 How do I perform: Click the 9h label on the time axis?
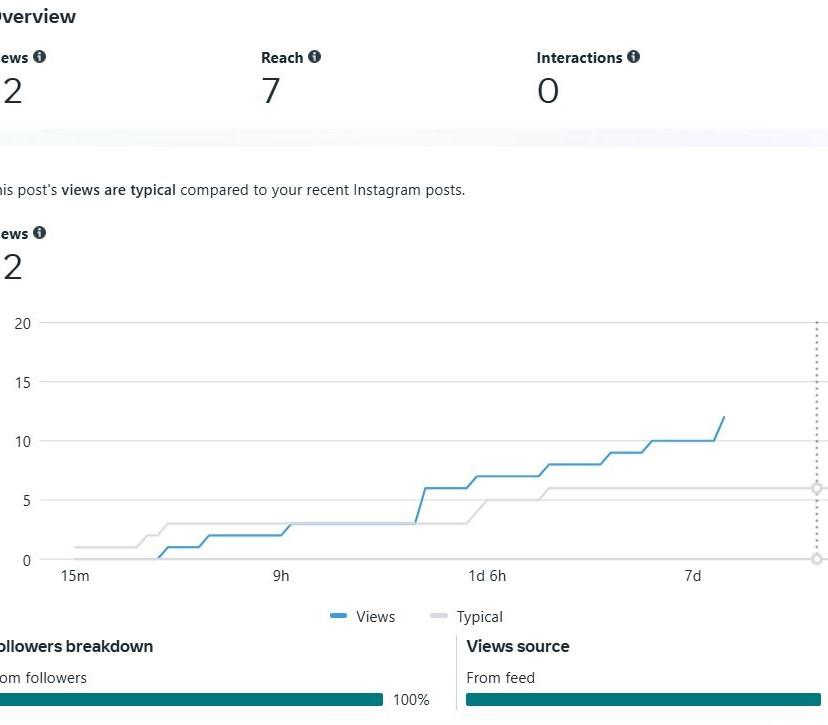[x=281, y=576]
